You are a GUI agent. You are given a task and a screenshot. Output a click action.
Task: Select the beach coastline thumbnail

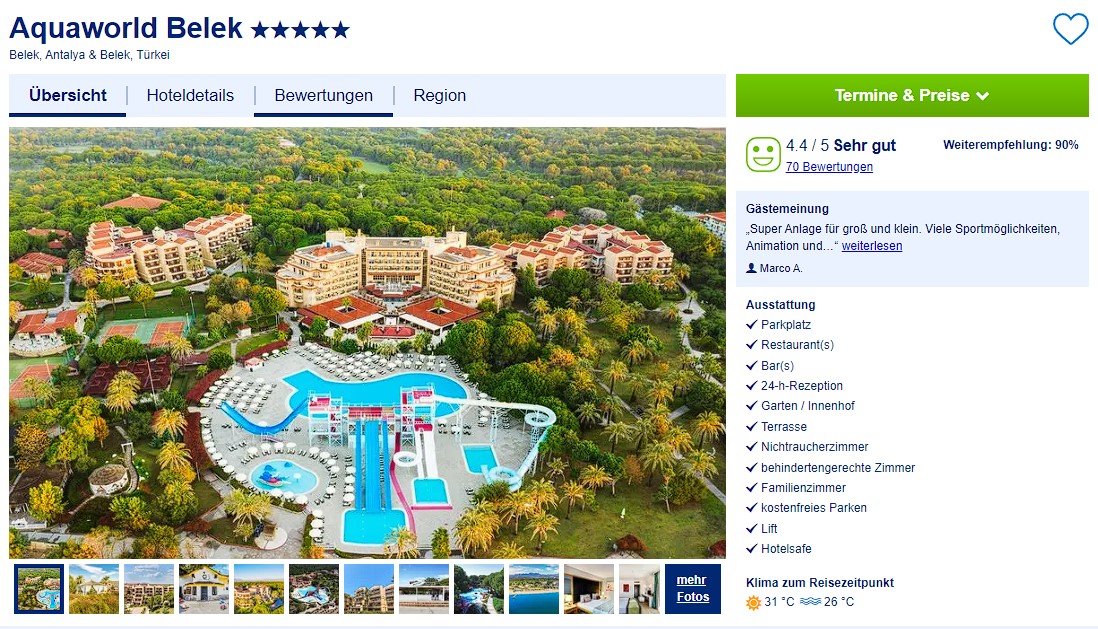(534, 589)
